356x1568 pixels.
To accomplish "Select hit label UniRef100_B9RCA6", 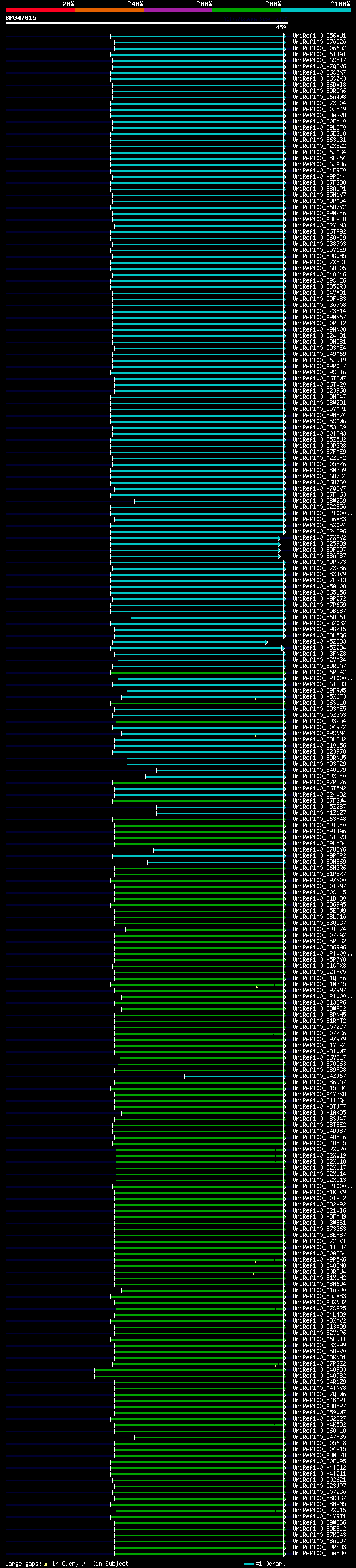I will 319,91.
